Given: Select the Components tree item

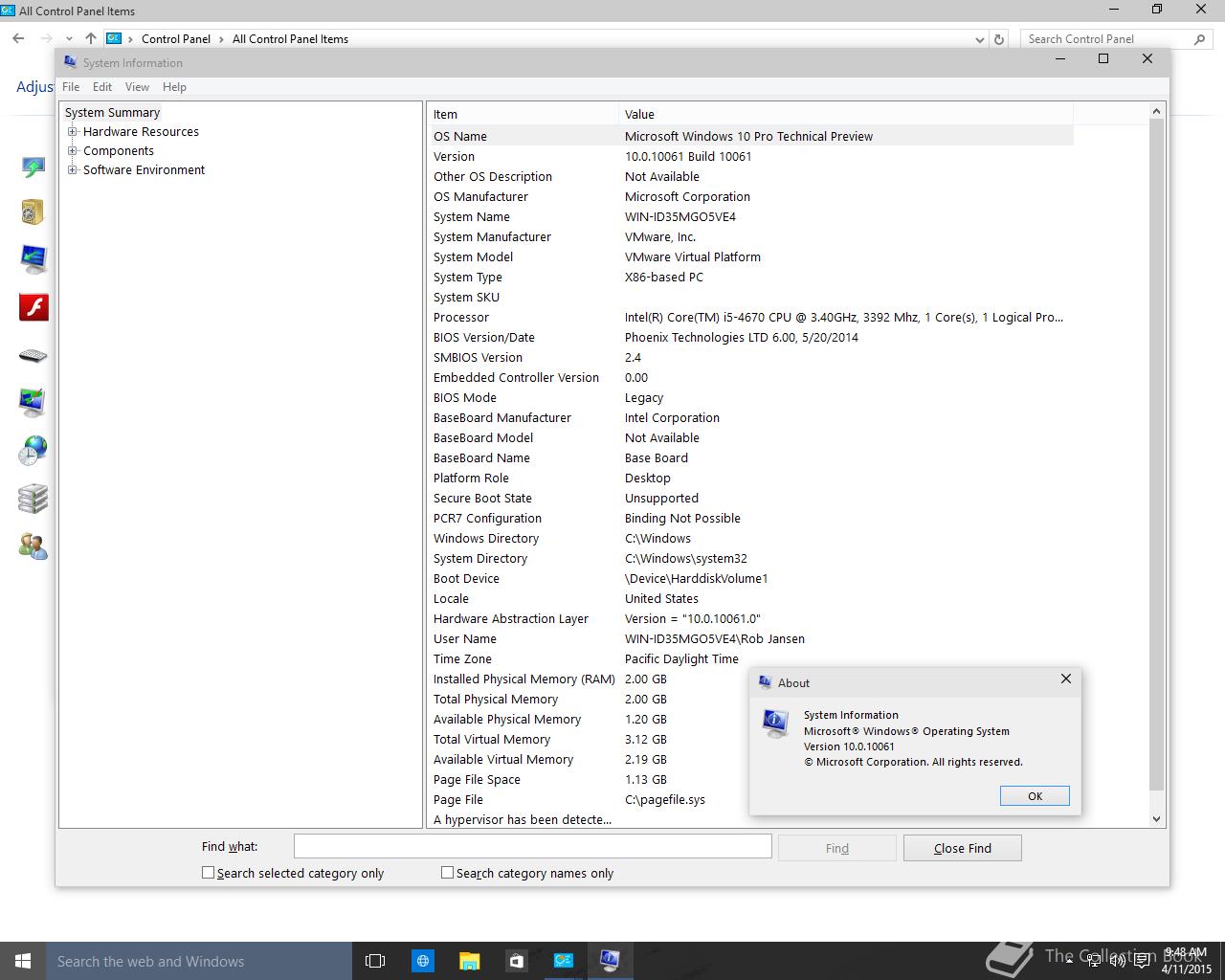Looking at the screenshot, I should pyautogui.click(x=119, y=151).
